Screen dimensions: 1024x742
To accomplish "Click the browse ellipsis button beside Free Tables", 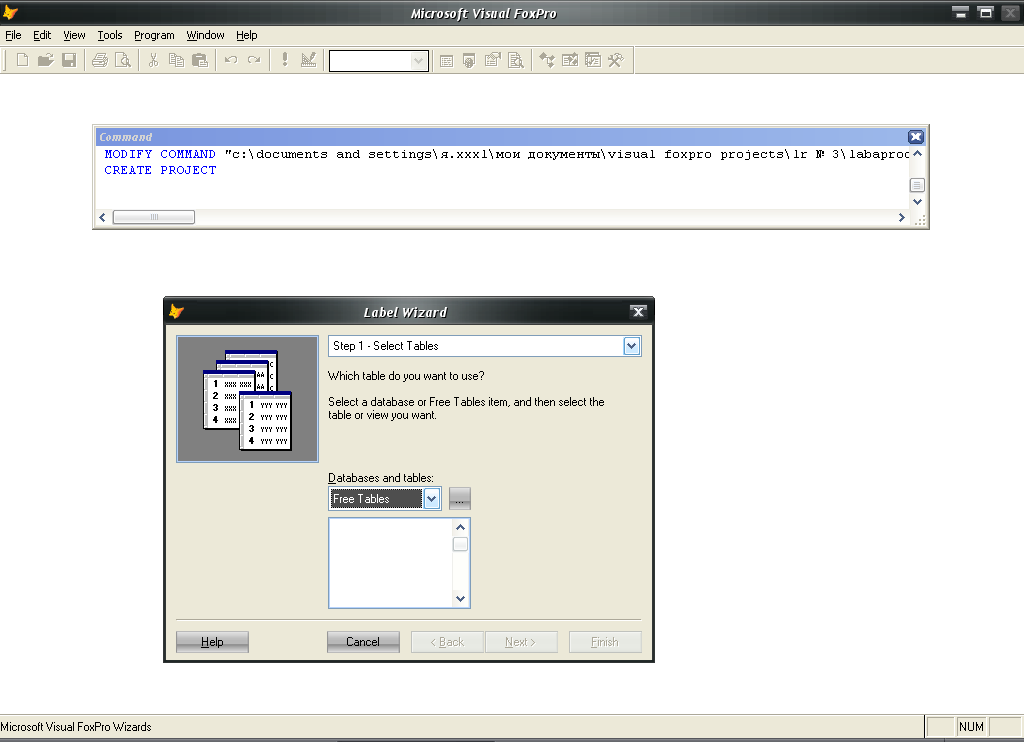I will pos(460,499).
